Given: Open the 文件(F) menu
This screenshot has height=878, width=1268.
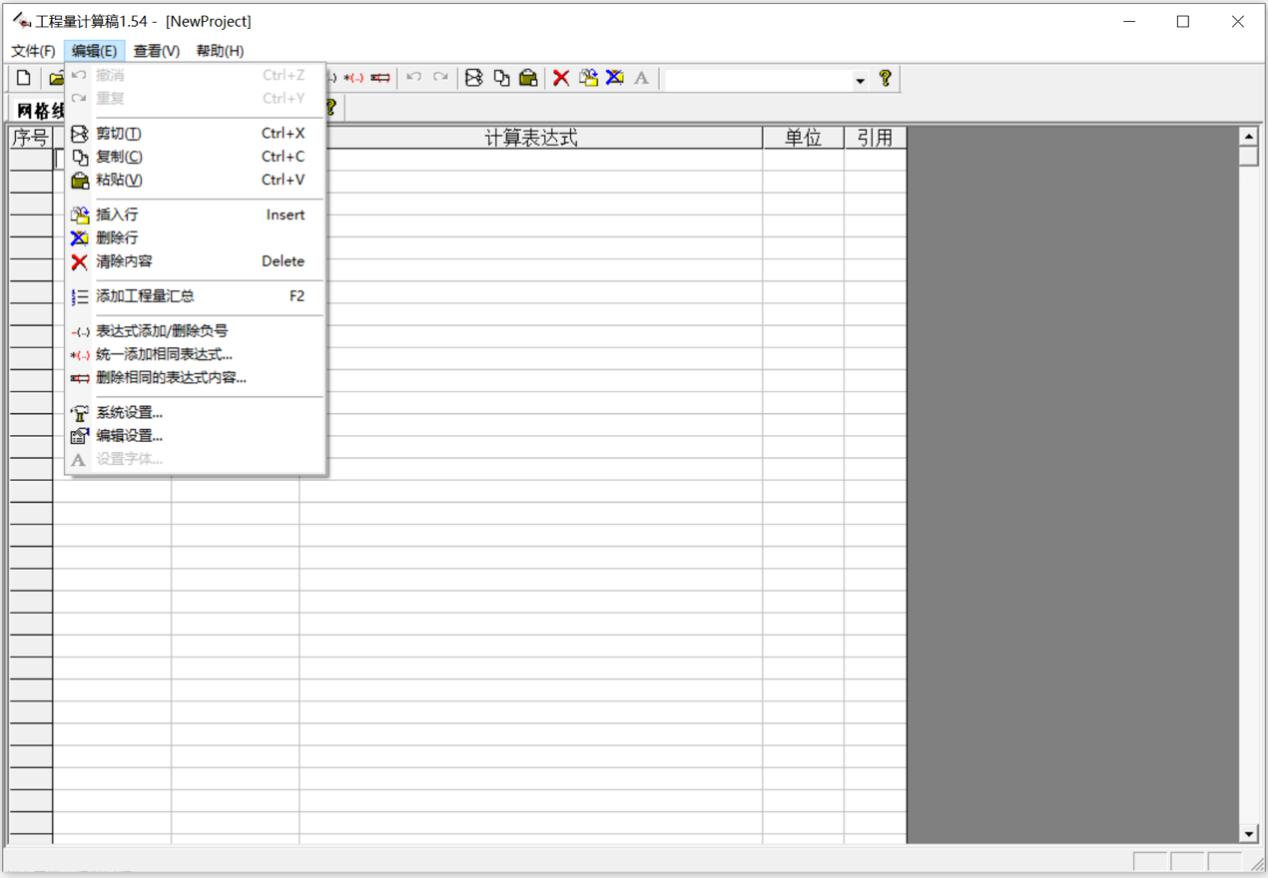Looking at the screenshot, I should tap(33, 51).
